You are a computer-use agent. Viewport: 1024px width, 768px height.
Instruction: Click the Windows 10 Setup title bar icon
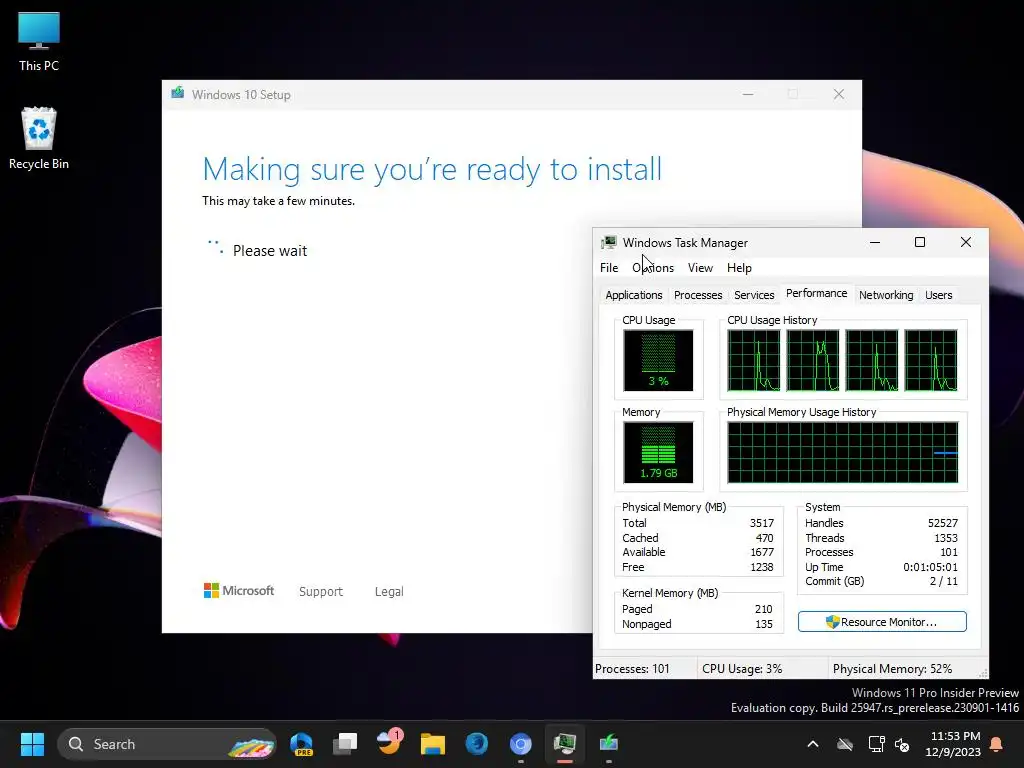click(178, 93)
